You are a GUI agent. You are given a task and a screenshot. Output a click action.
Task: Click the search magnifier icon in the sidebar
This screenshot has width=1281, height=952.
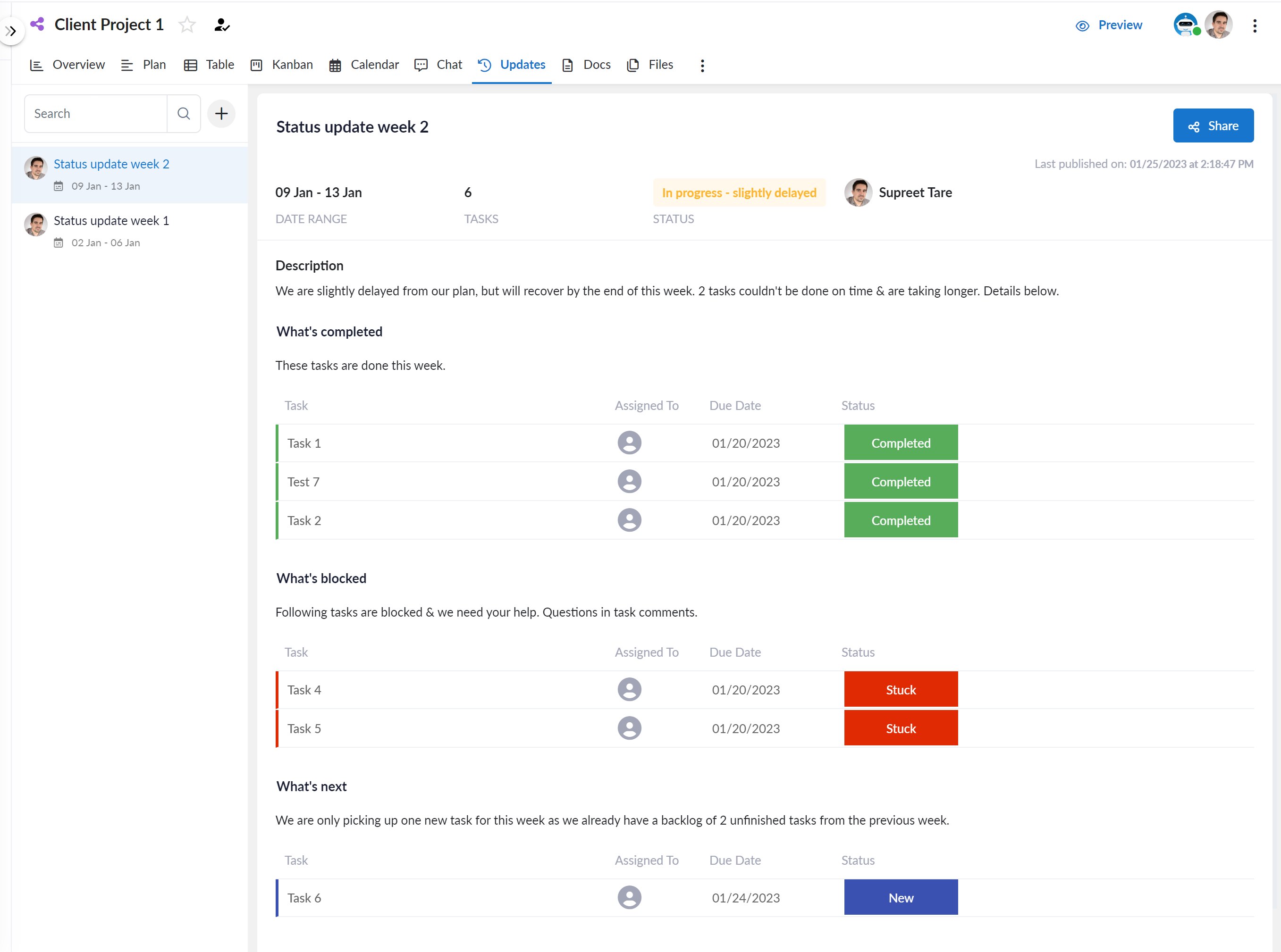pyautogui.click(x=183, y=113)
